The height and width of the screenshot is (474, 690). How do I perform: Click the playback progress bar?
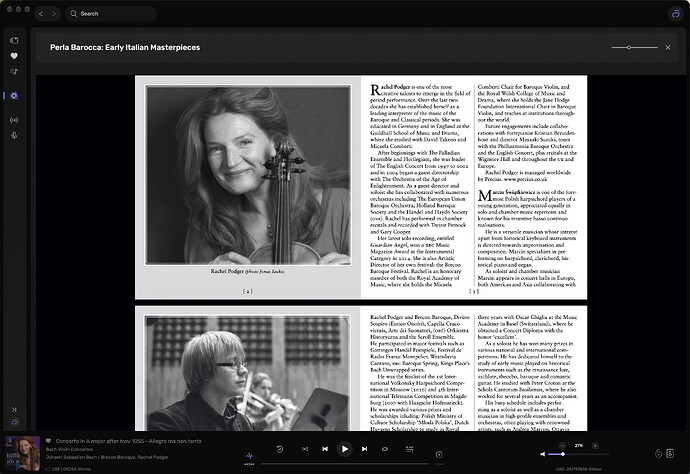(x=345, y=463)
